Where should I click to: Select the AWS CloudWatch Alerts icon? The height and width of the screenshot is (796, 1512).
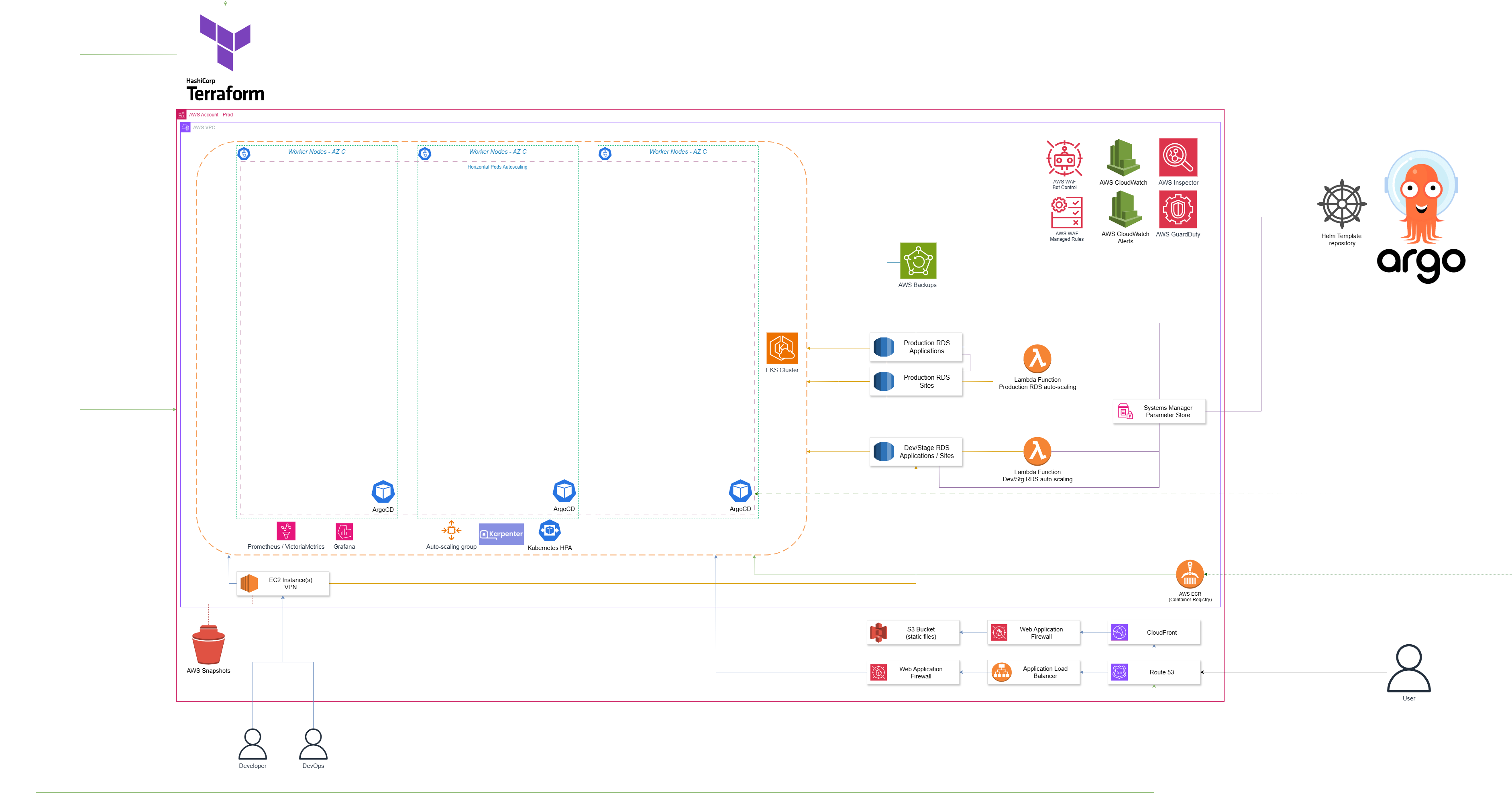pyautogui.click(x=1125, y=210)
